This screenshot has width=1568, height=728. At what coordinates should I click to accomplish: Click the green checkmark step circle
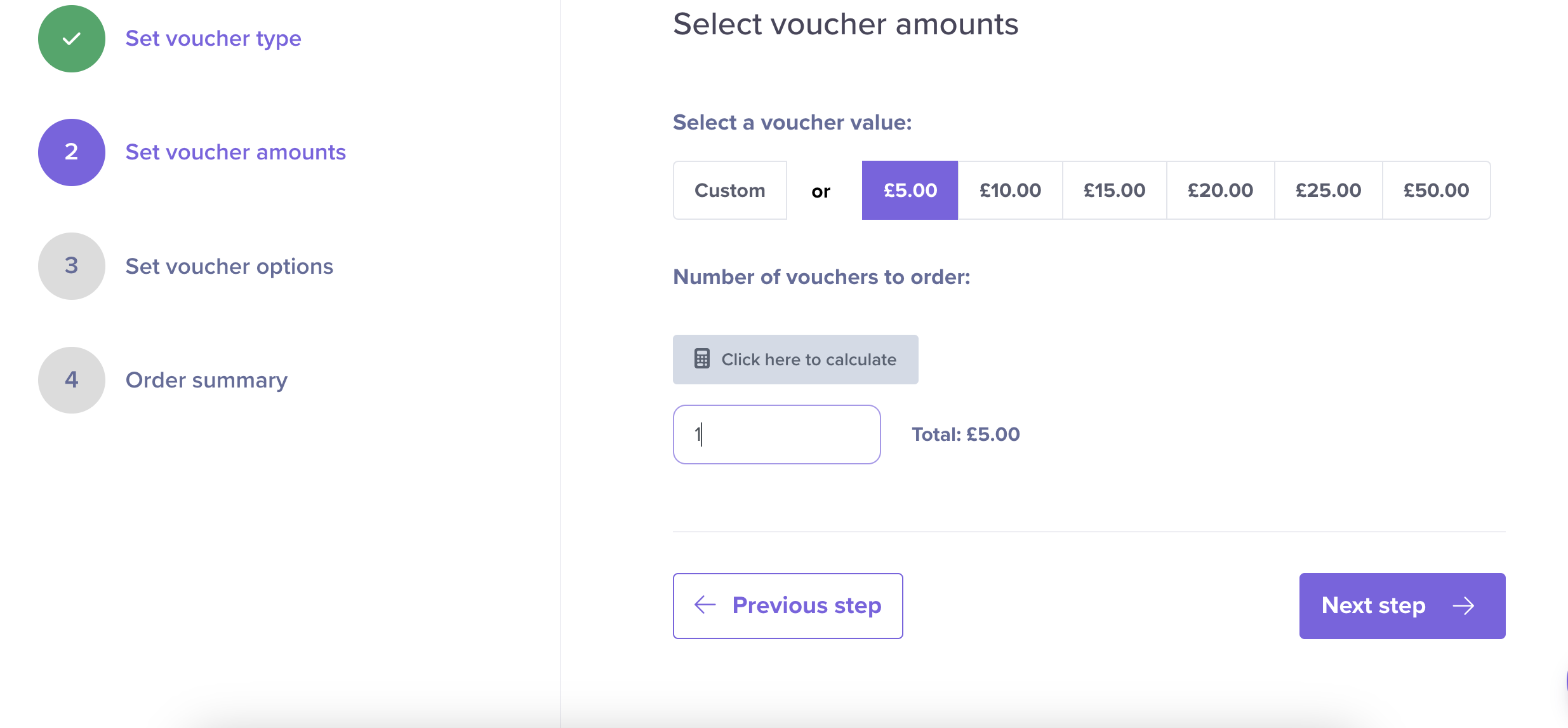coord(72,39)
